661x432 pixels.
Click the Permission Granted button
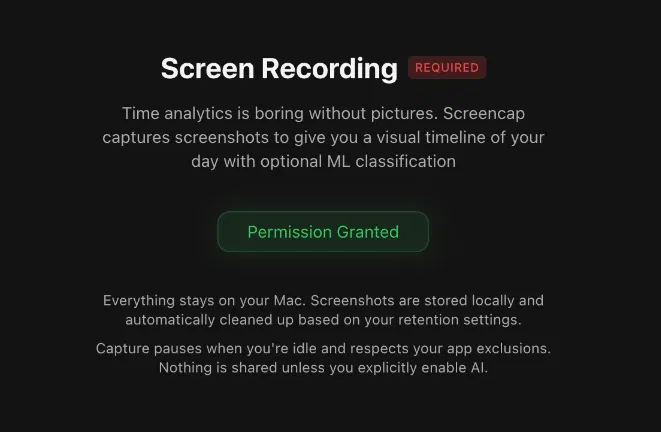coord(323,232)
